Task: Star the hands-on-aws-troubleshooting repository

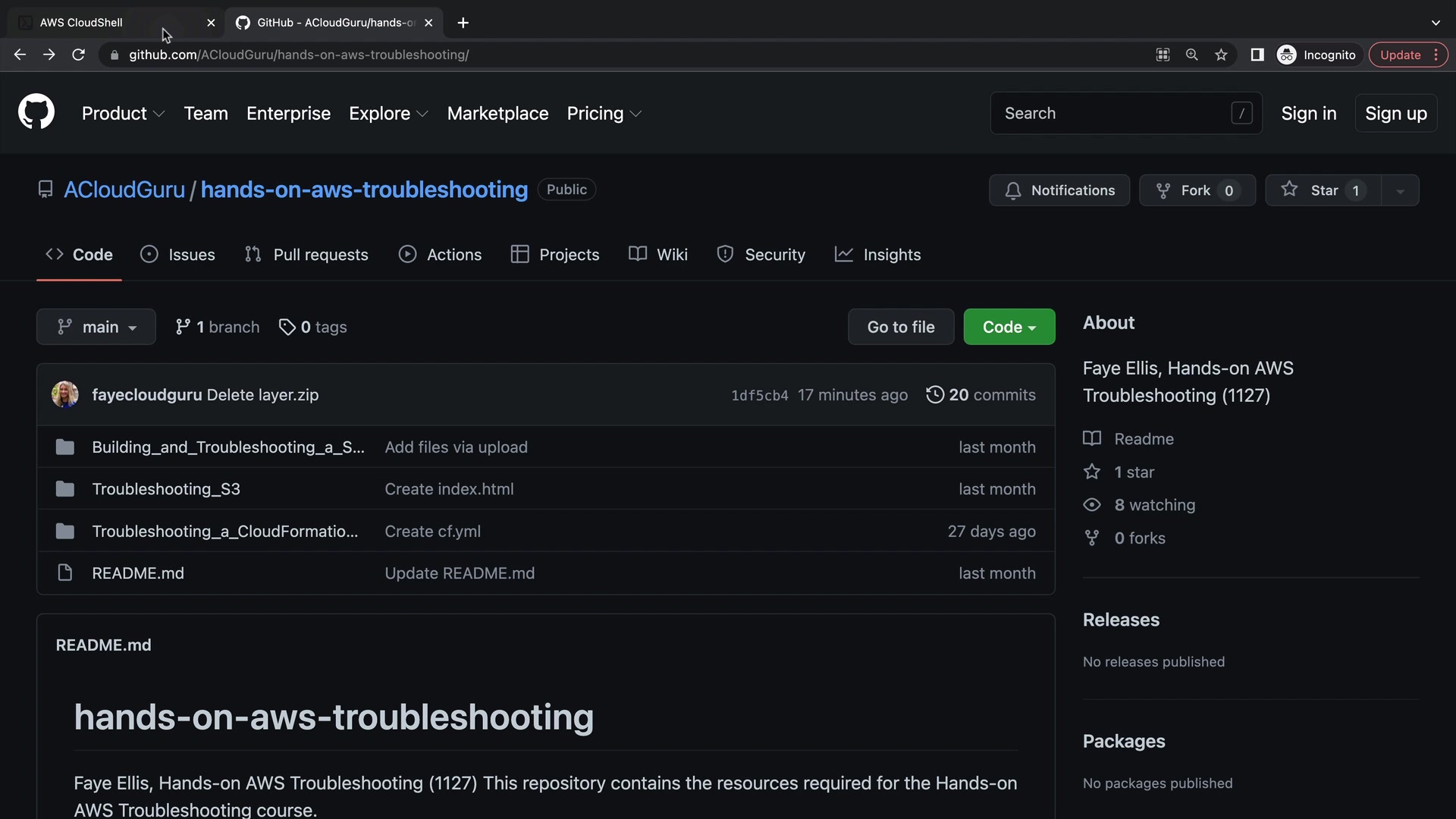Action: pos(1323,190)
